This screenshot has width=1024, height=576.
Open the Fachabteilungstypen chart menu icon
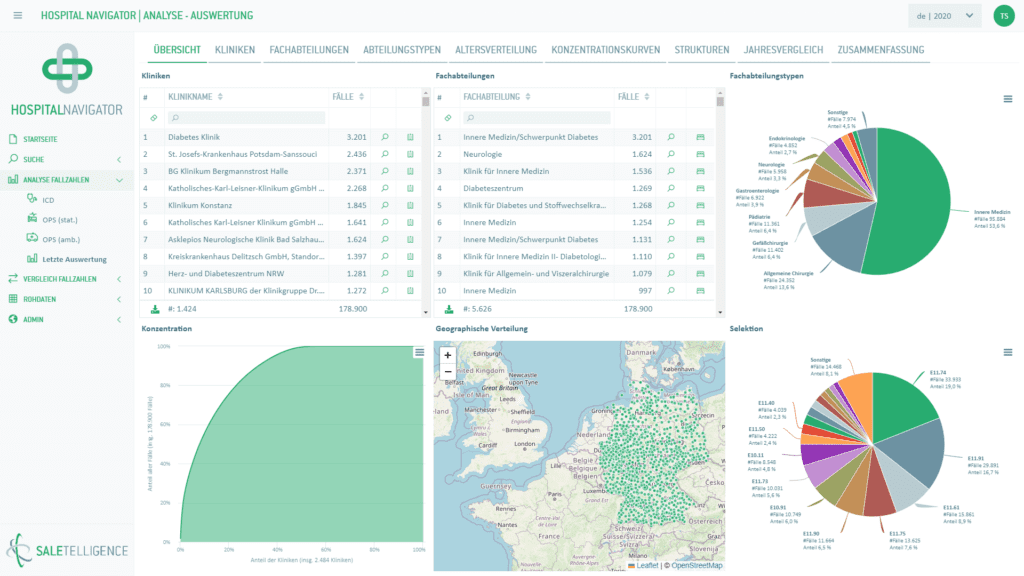[x=1007, y=98]
